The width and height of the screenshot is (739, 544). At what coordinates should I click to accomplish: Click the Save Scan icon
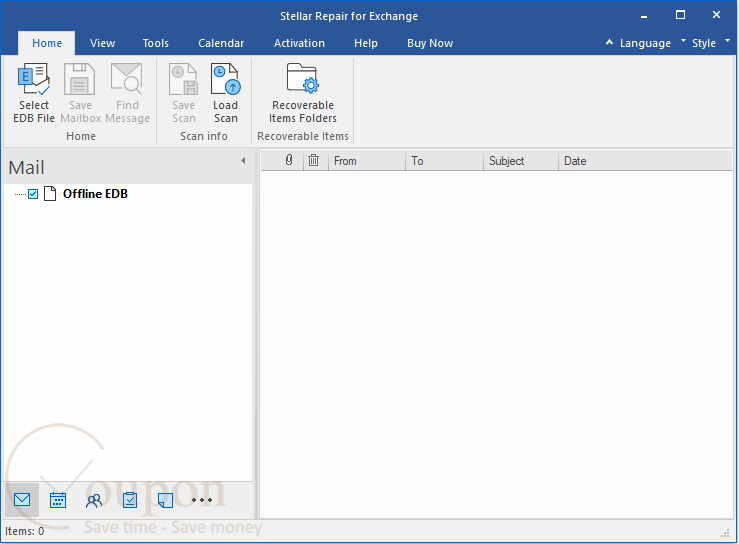coord(183,79)
